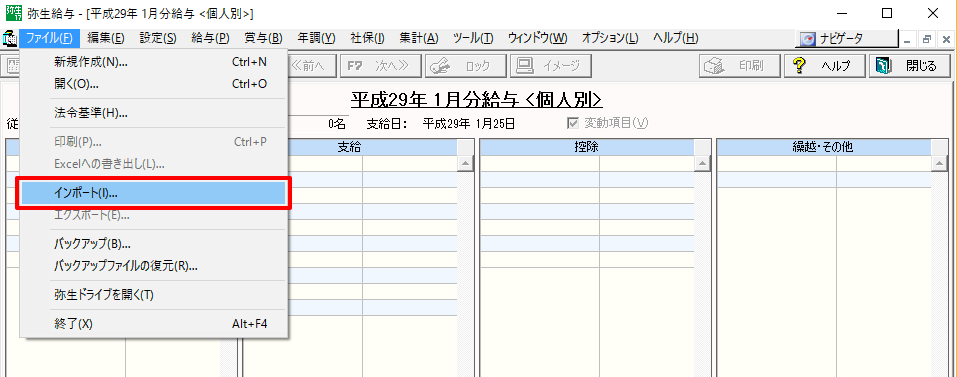Click scroll-up arrow in 繰越・その他 column
957x377 pixels.
click(x=939, y=163)
